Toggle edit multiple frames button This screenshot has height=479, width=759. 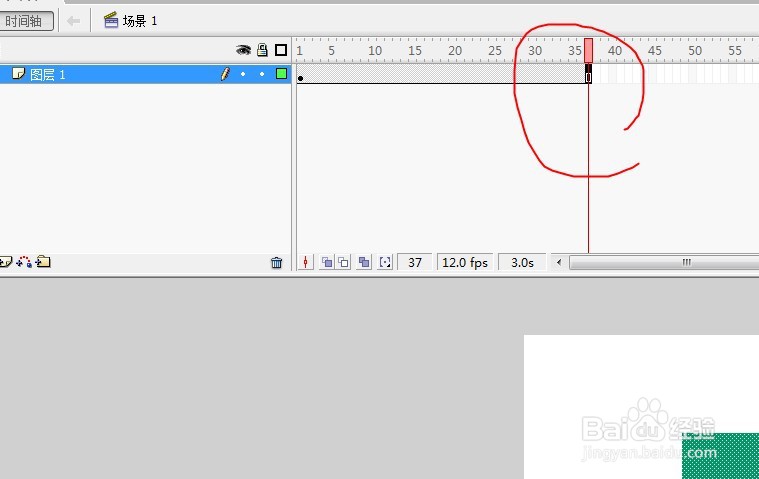pos(364,262)
